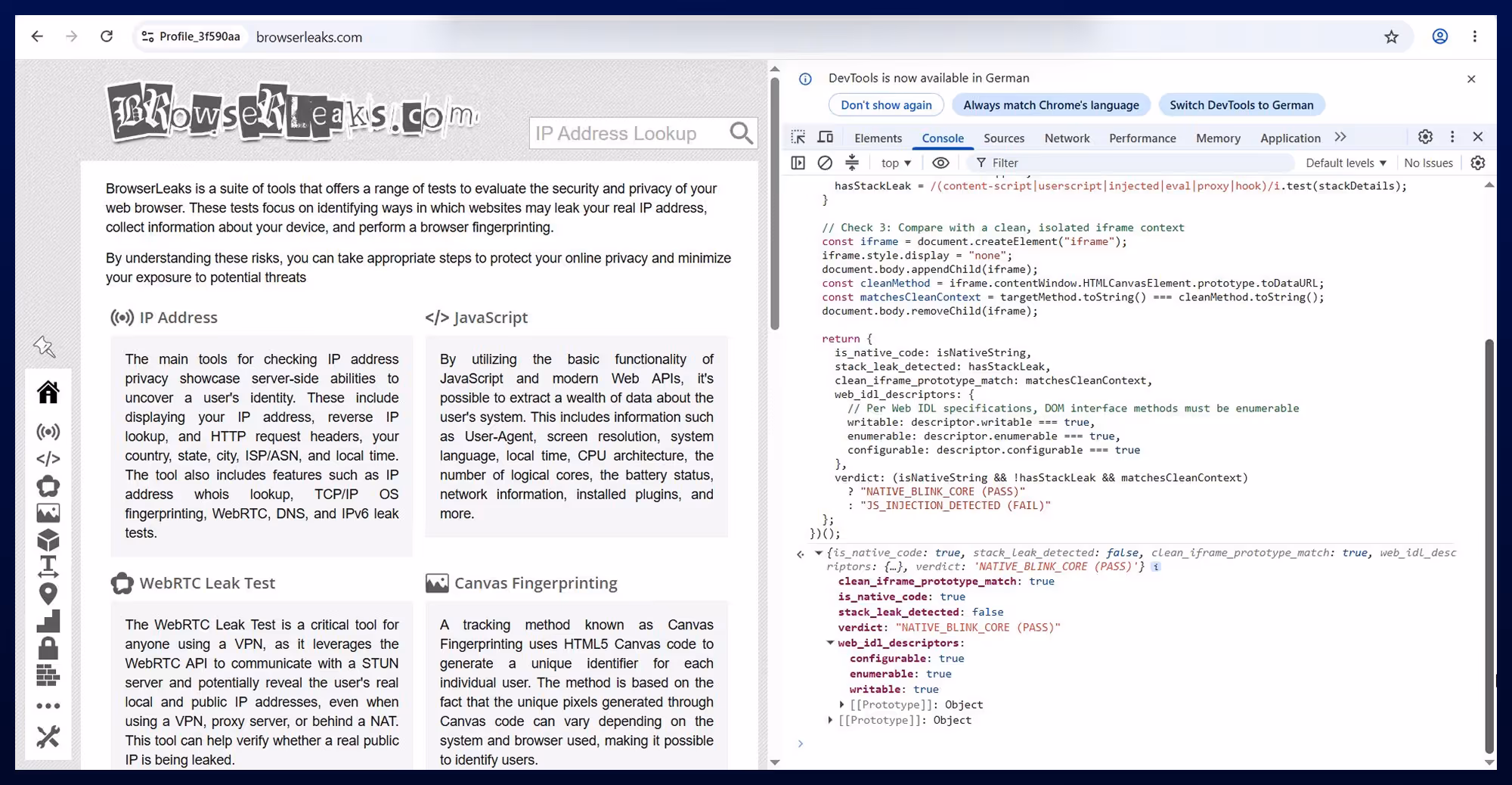Click the BrowserLeaks.com logo
The height and width of the screenshot is (785, 1512).
293,112
